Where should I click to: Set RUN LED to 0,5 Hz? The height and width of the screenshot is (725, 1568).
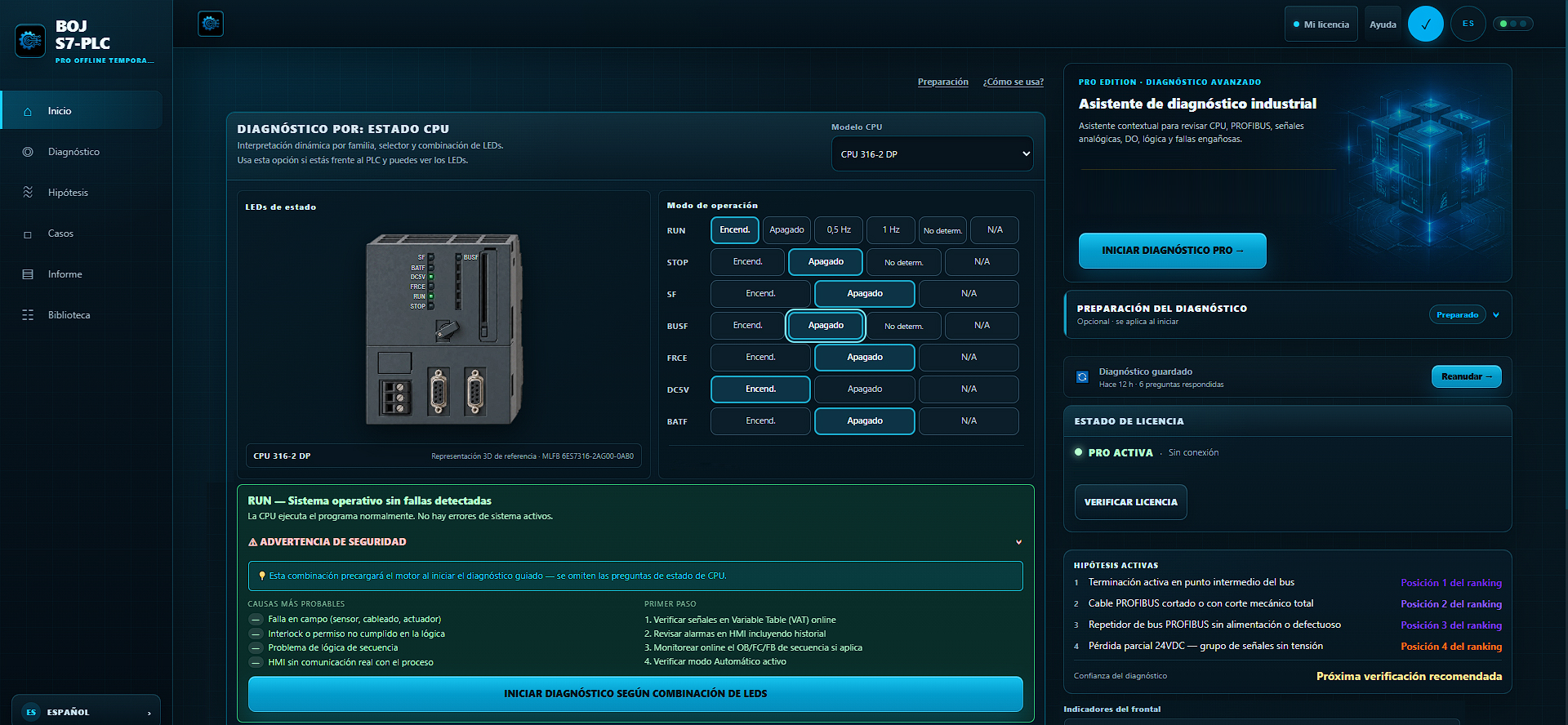[x=839, y=230]
